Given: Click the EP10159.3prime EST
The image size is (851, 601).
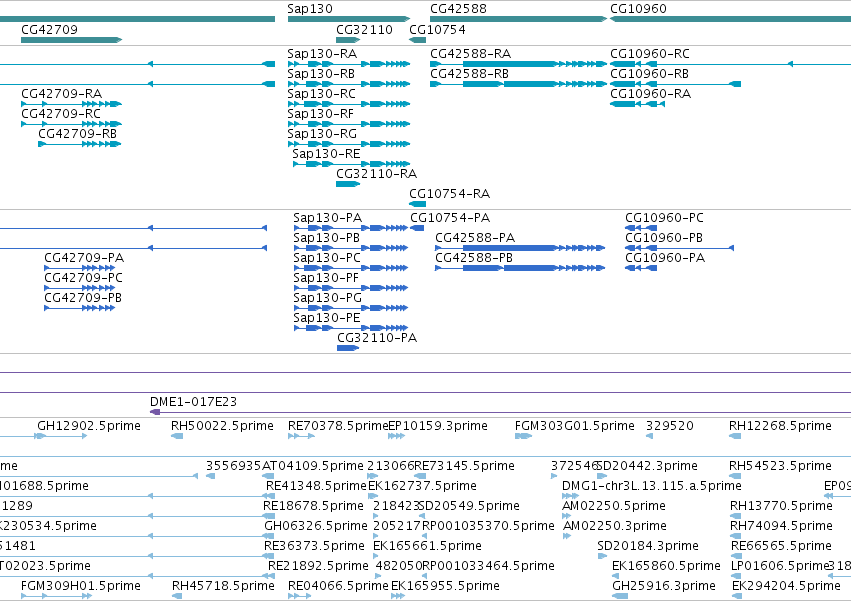Looking at the screenshot, I should click(396, 436).
